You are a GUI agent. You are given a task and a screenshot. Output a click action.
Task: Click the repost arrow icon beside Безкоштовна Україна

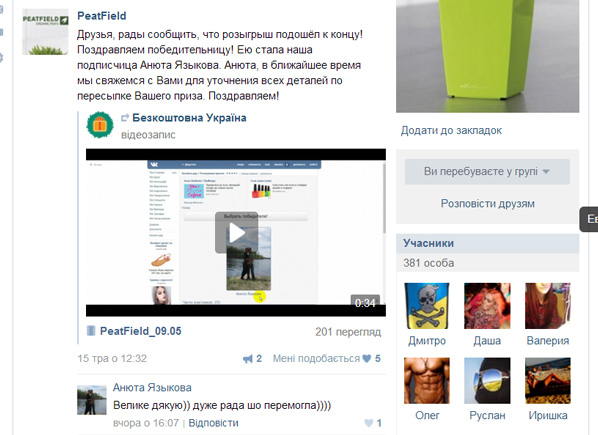pos(125,118)
